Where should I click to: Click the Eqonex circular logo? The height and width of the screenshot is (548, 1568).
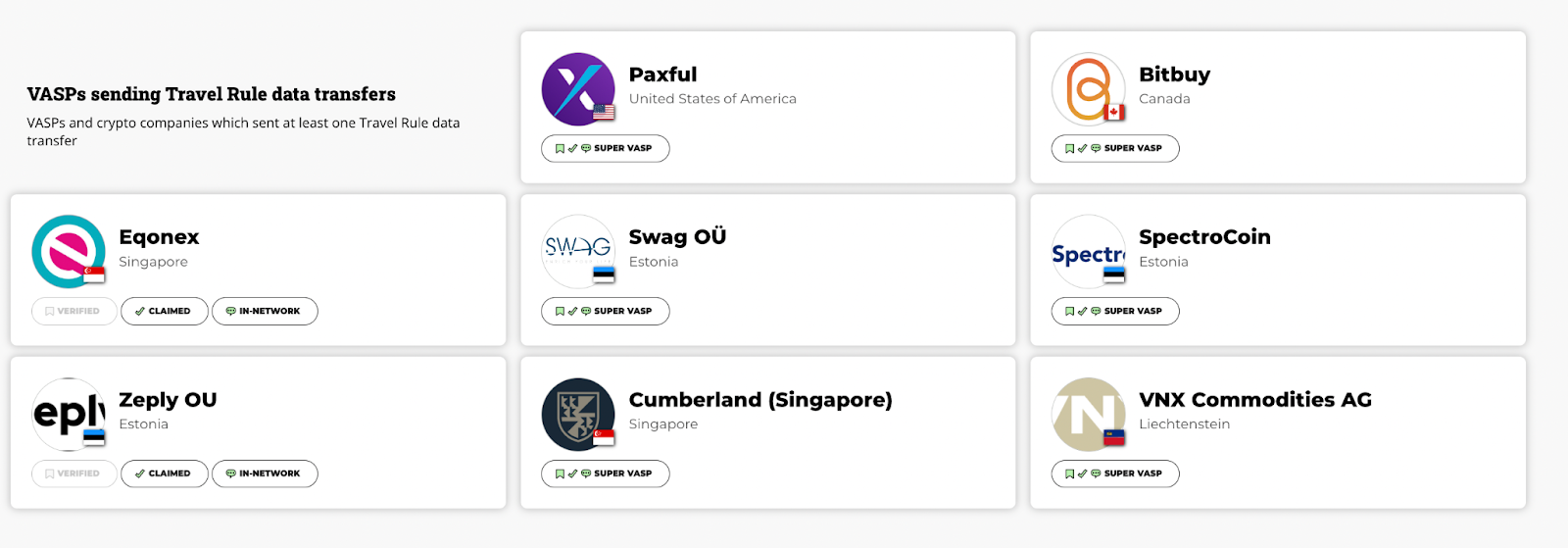point(69,252)
